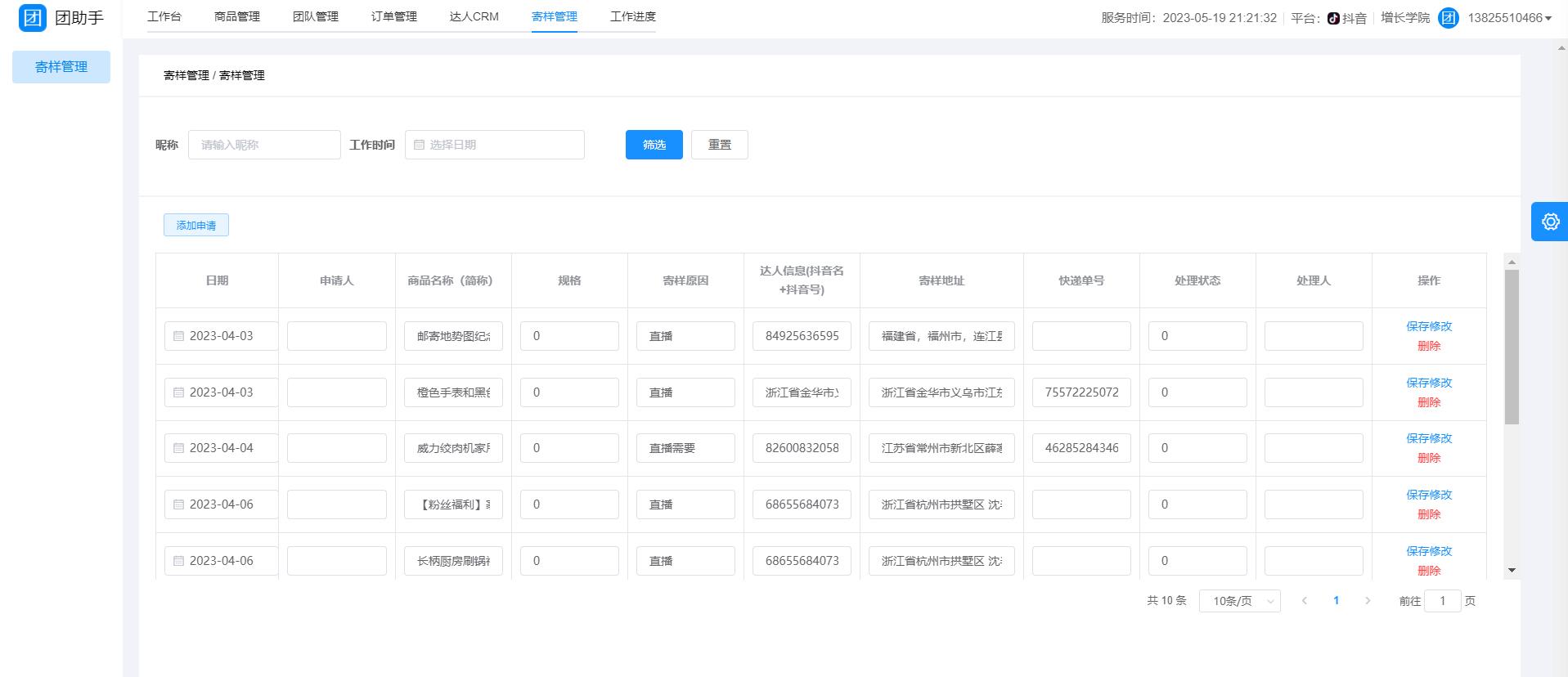Open the 达人CRM tab

(474, 16)
